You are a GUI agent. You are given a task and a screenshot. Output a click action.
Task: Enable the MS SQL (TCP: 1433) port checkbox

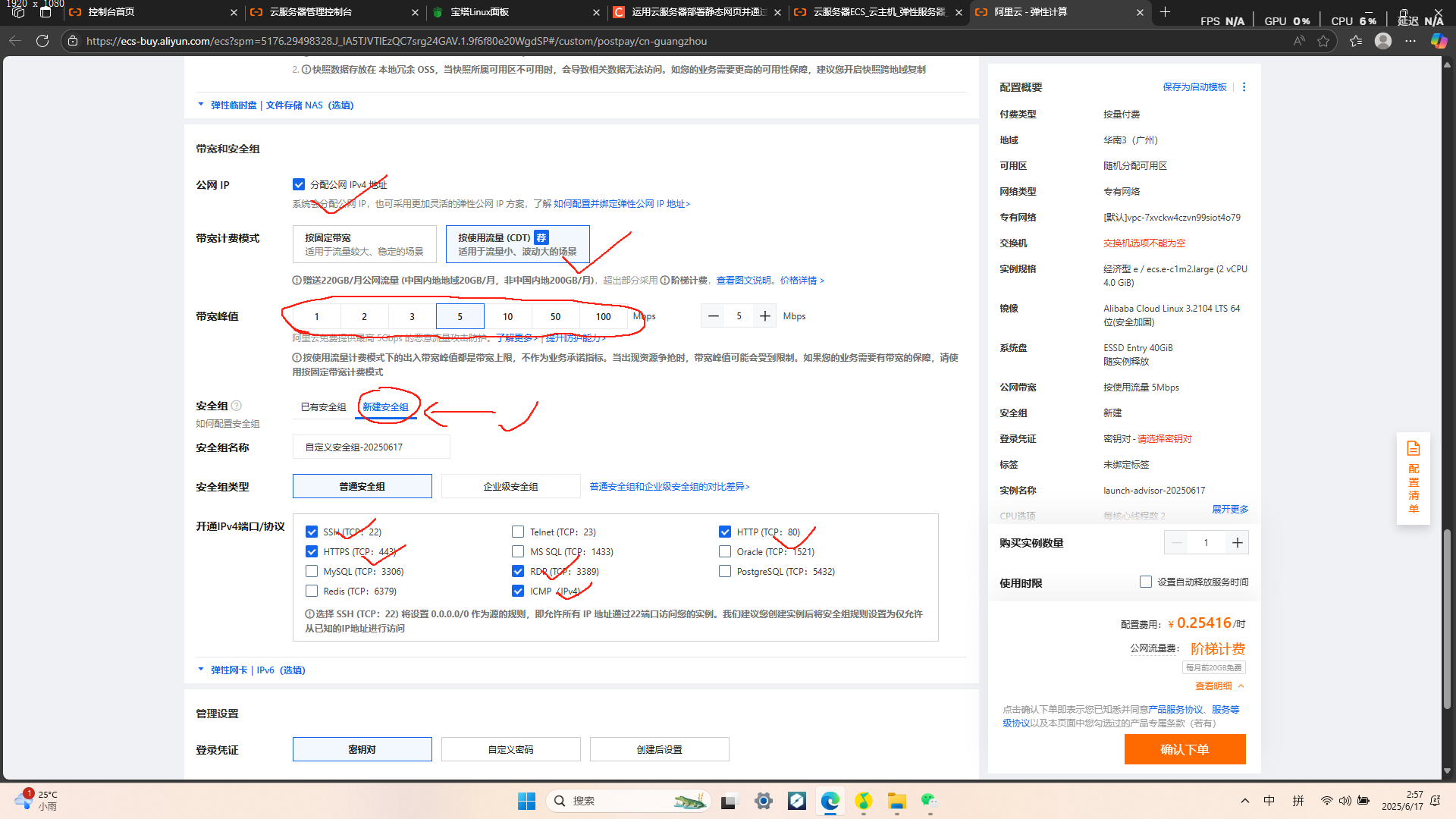coord(518,551)
